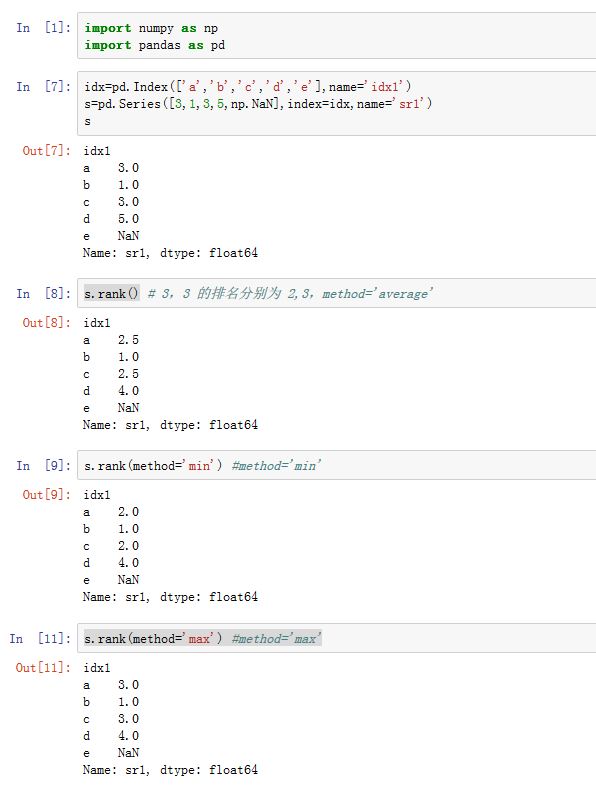Click the In [8] prompt label
The width and height of the screenshot is (596, 786).
coord(43,293)
